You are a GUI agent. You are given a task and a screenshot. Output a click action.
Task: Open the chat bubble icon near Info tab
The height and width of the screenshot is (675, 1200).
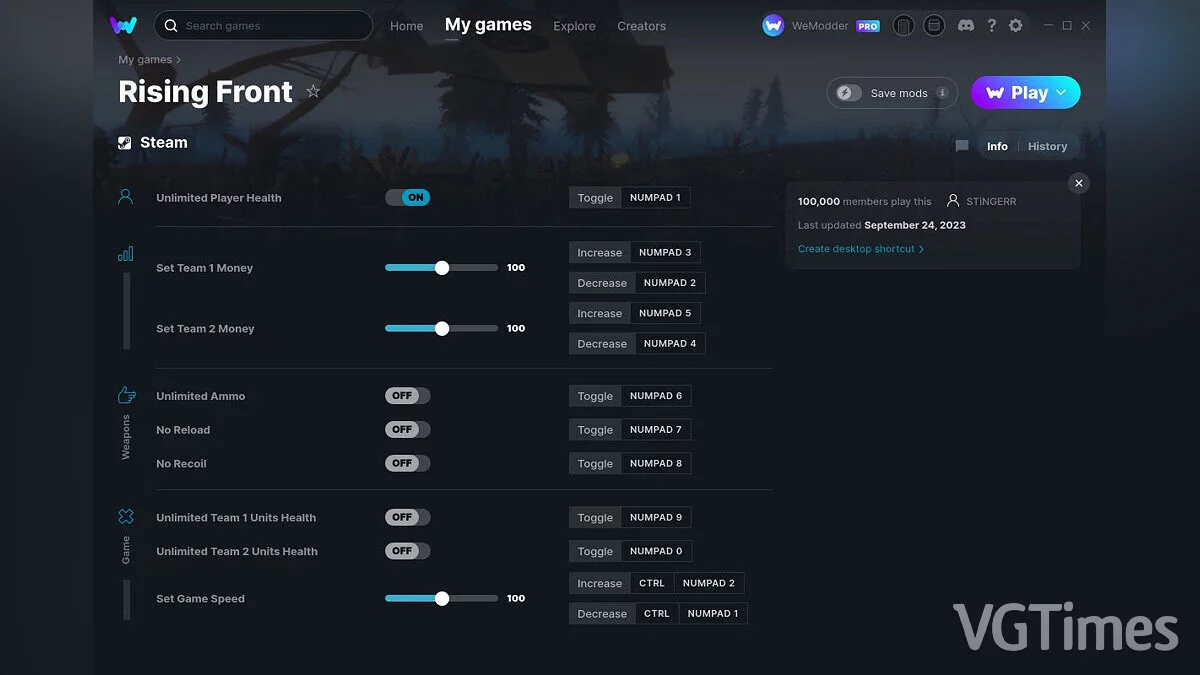(x=962, y=146)
